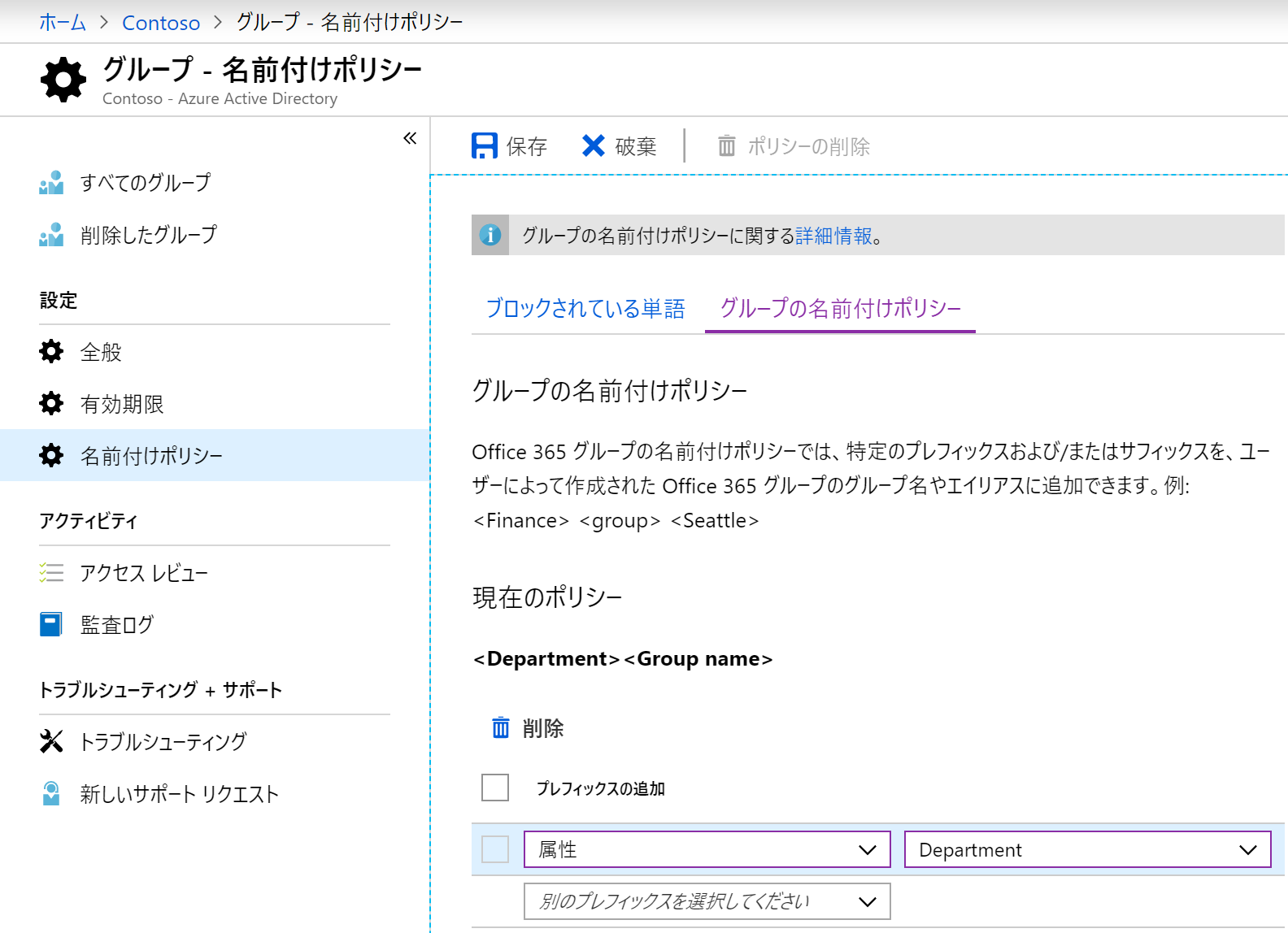Click the blue X discard icon
This screenshot has width=1288, height=933.
click(x=594, y=146)
